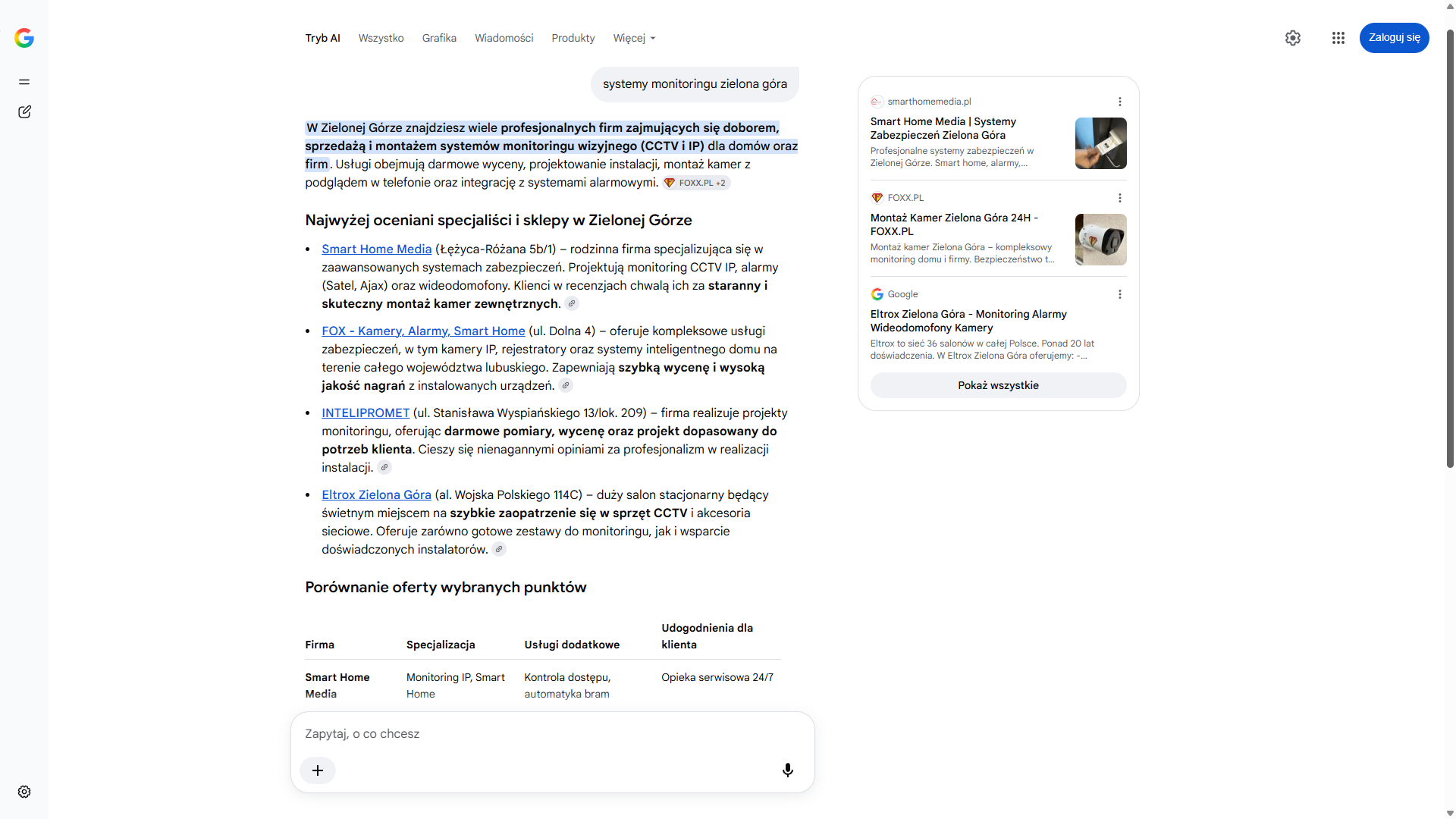Click heading Porównanie oferty wybranych punktów
1456x819 pixels.
pos(446,588)
